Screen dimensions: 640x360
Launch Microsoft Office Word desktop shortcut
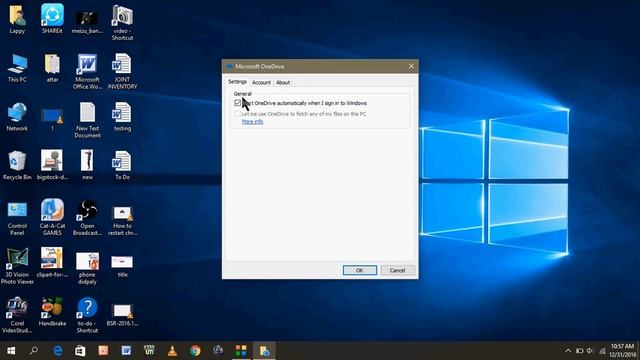point(87,71)
